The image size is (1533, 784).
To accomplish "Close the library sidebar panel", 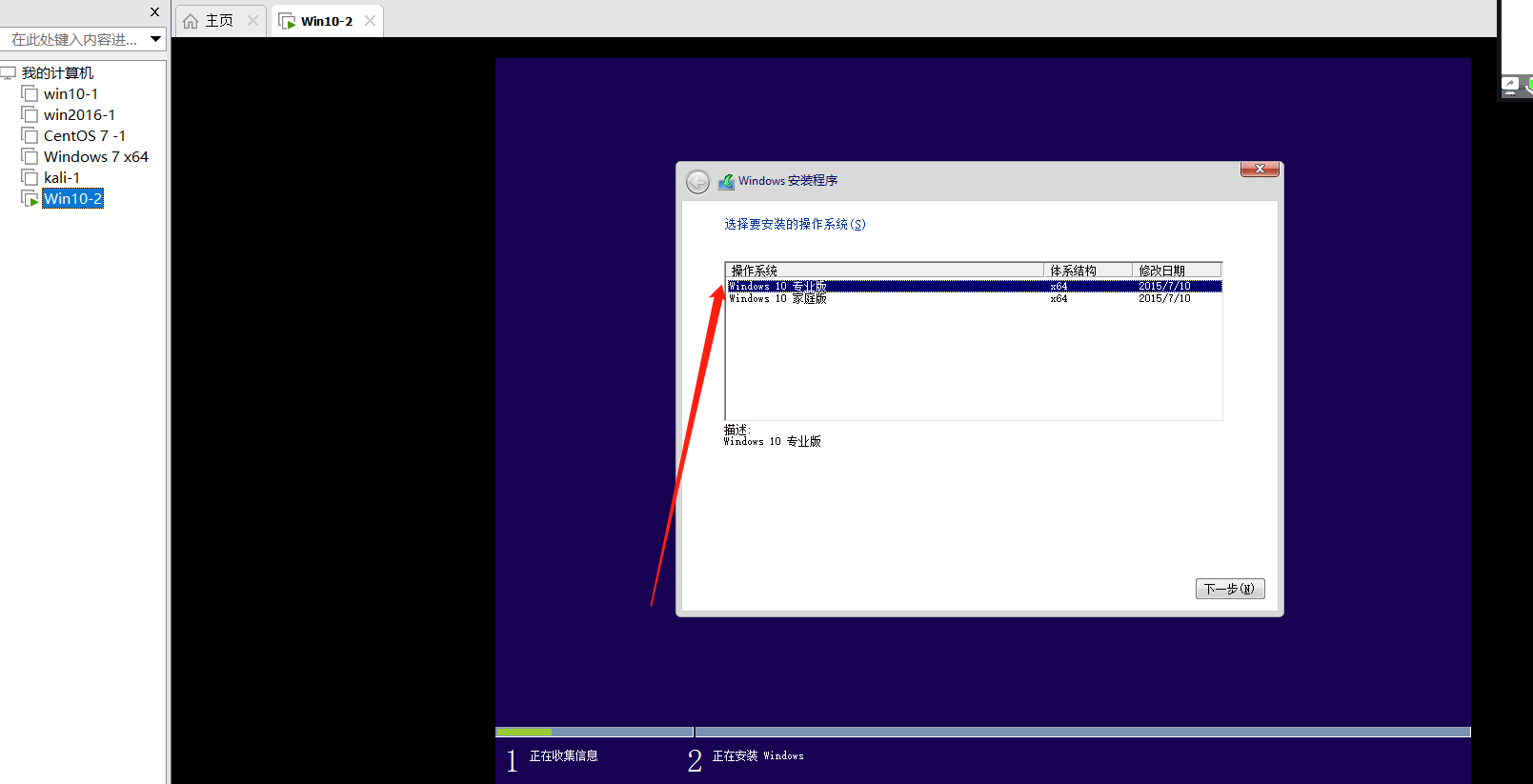I will tap(155, 12).
